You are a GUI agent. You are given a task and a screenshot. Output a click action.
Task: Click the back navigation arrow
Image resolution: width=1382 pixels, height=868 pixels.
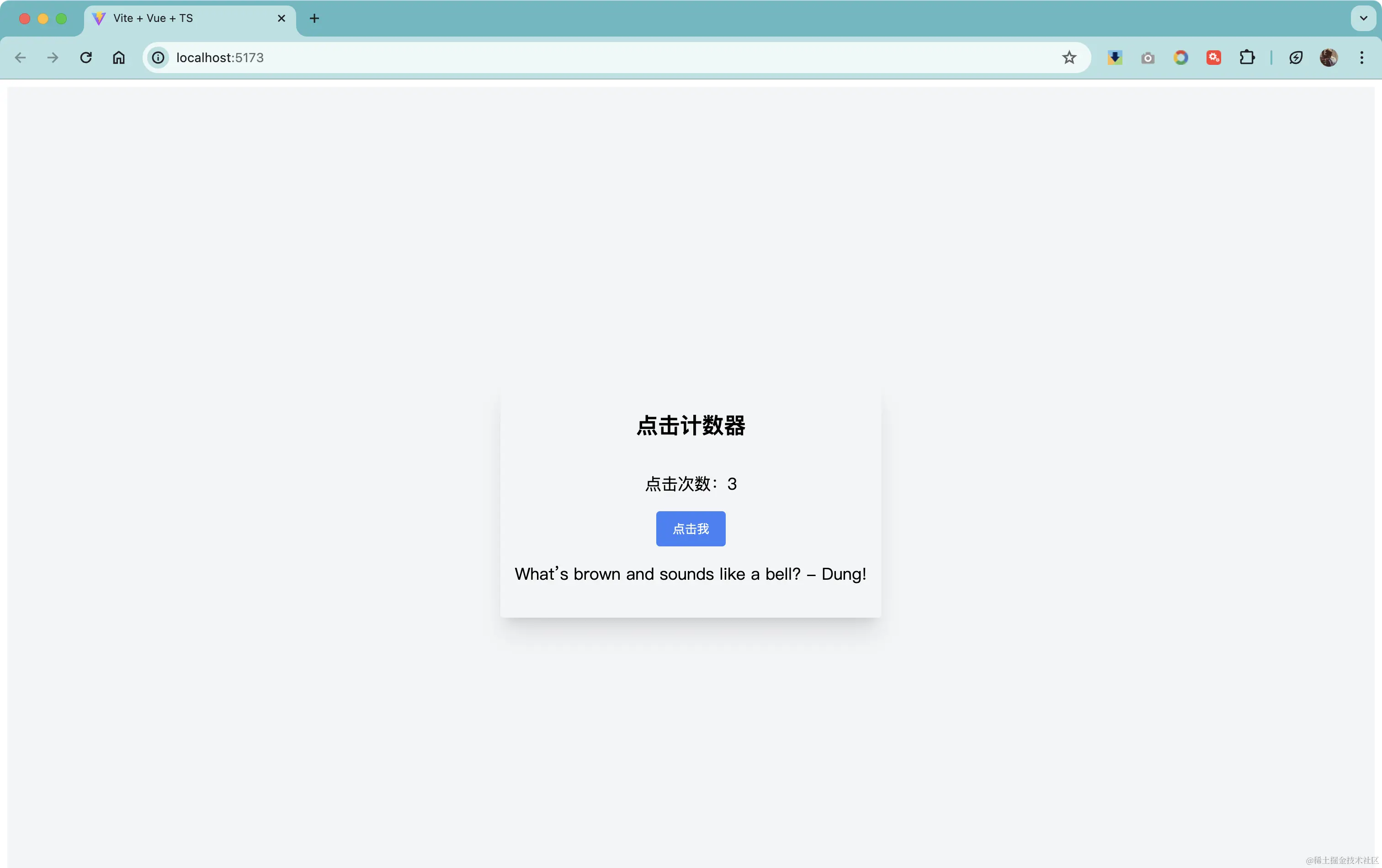point(21,58)
